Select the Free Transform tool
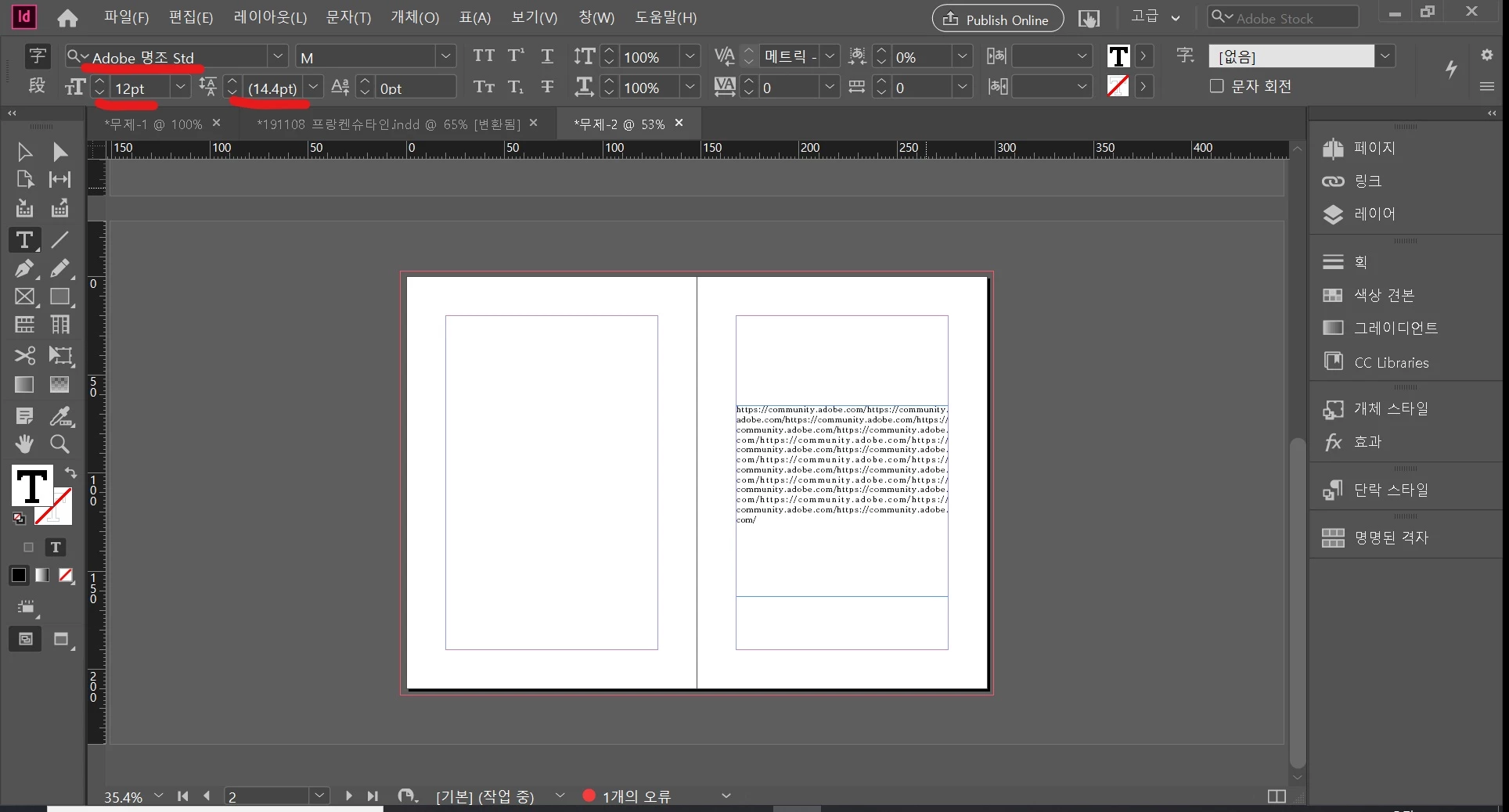Viewport: 1509px width, 812px height. 60,356
